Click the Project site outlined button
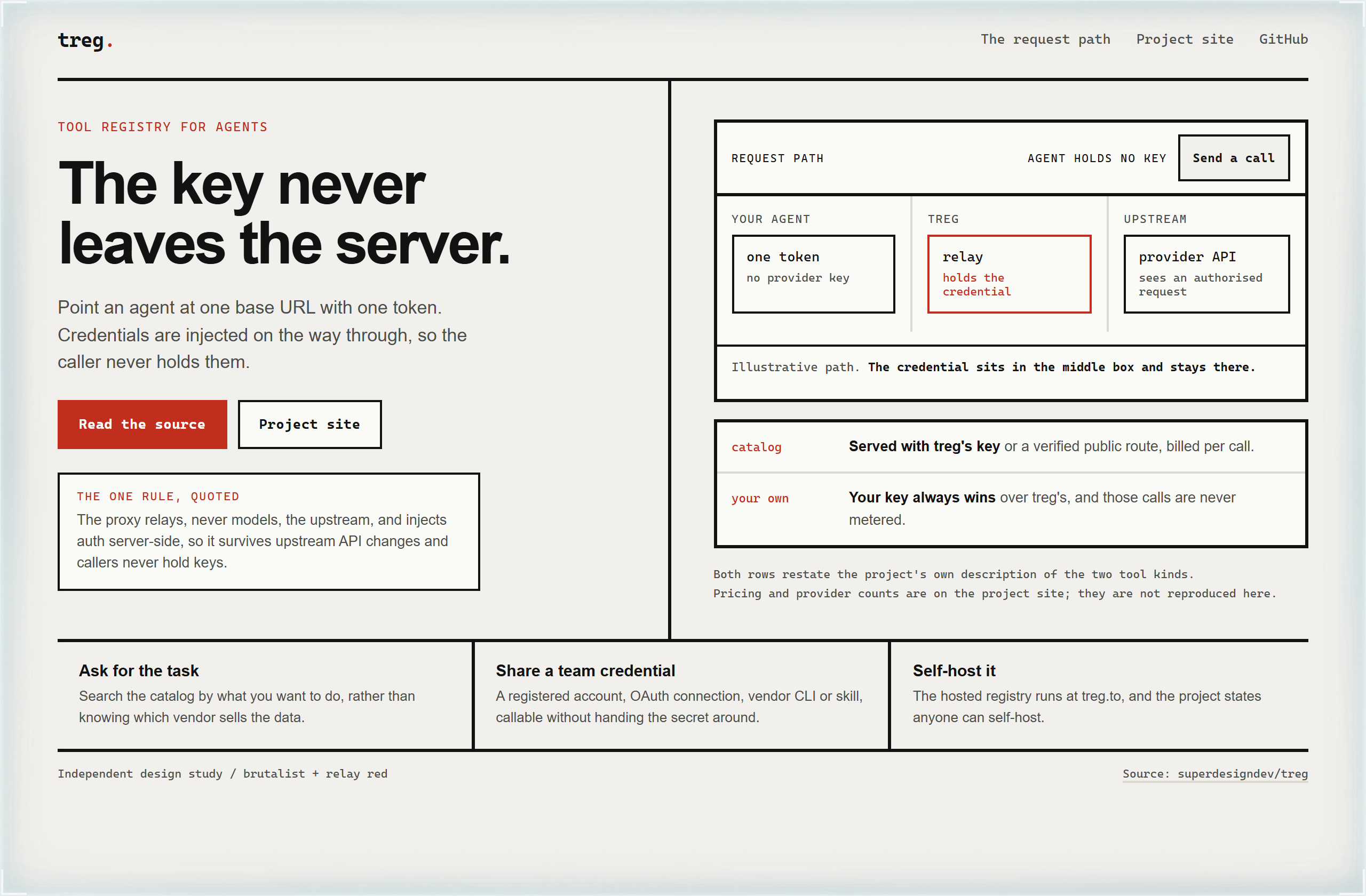The width and height of the screenshot is (1366, 896). coord(310,425)
